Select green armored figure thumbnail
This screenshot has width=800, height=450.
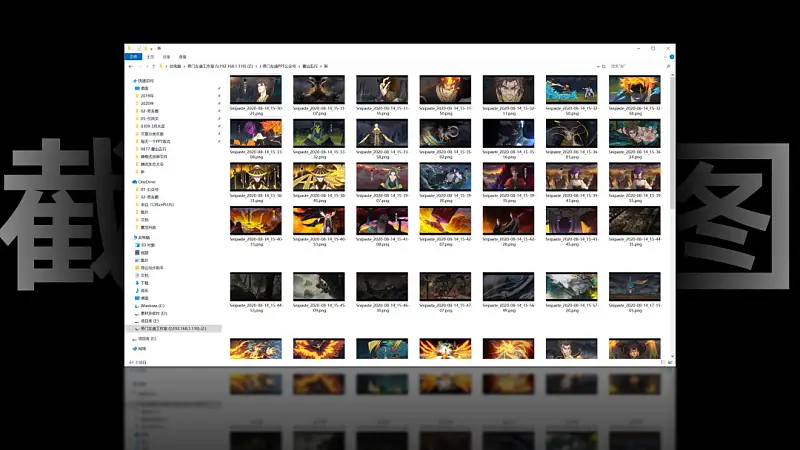[319, 133]
